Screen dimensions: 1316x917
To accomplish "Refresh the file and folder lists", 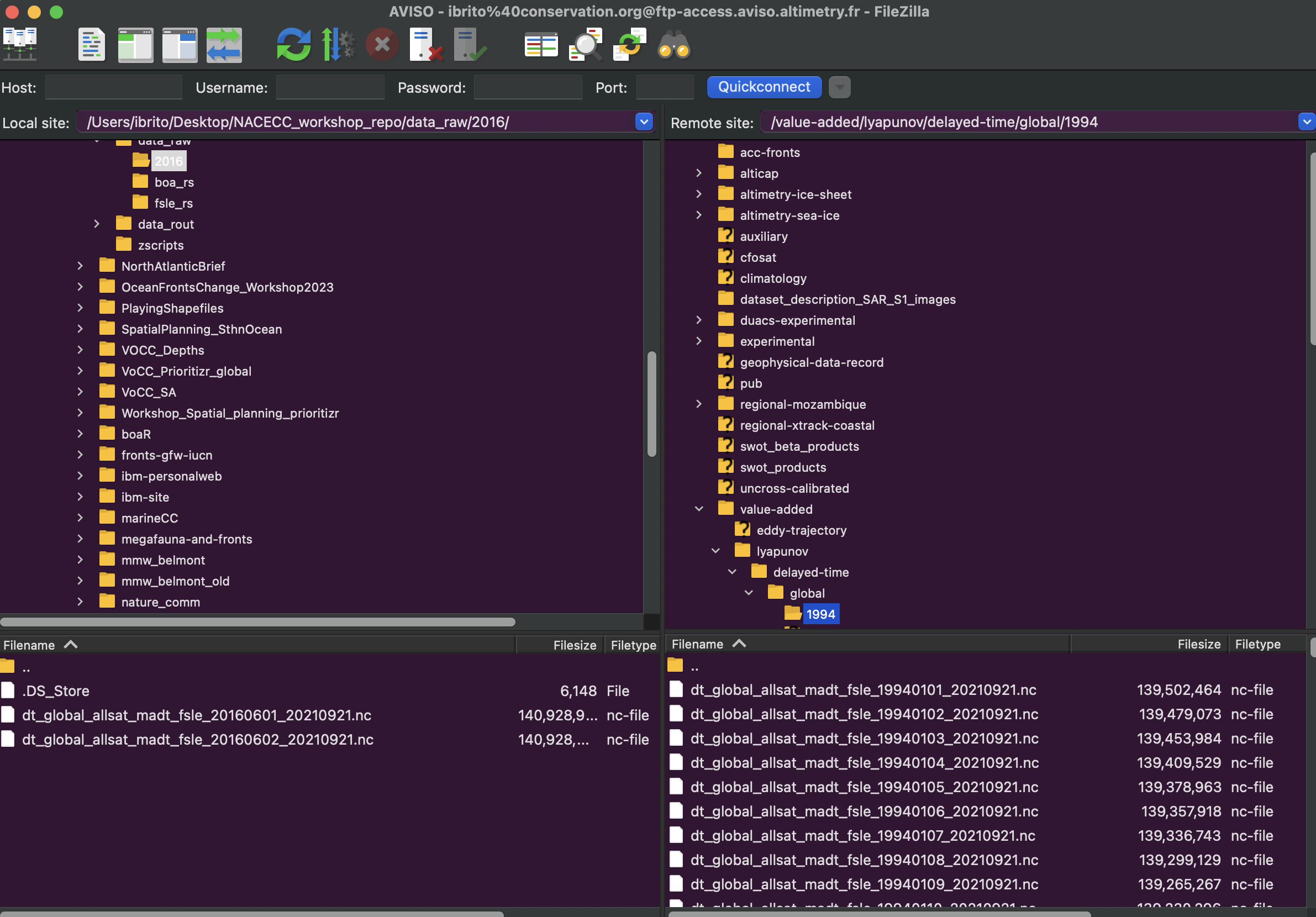I will pyautogui.click(x=293, y=44).
